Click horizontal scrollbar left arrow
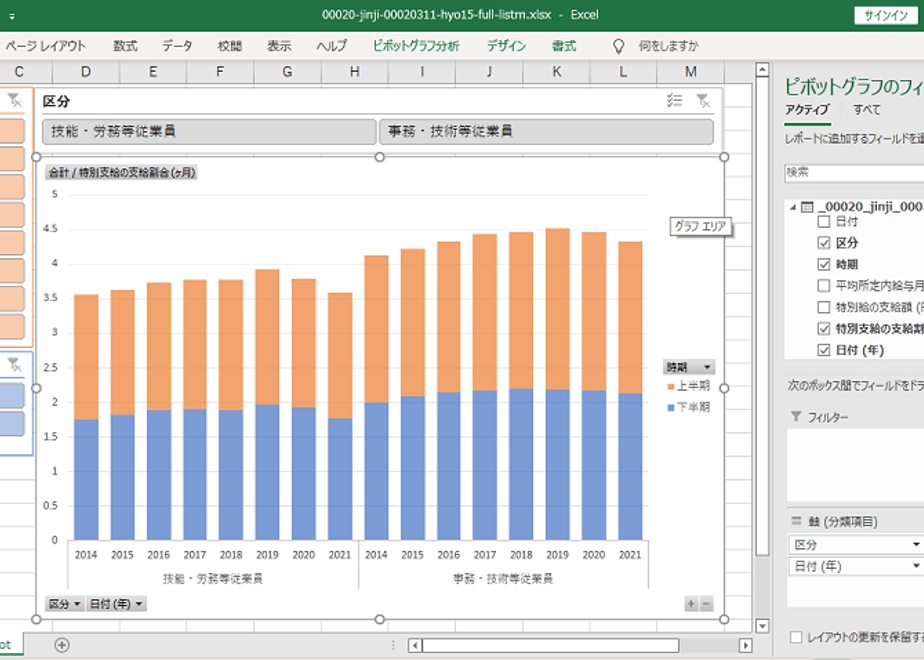 point(415,645)
